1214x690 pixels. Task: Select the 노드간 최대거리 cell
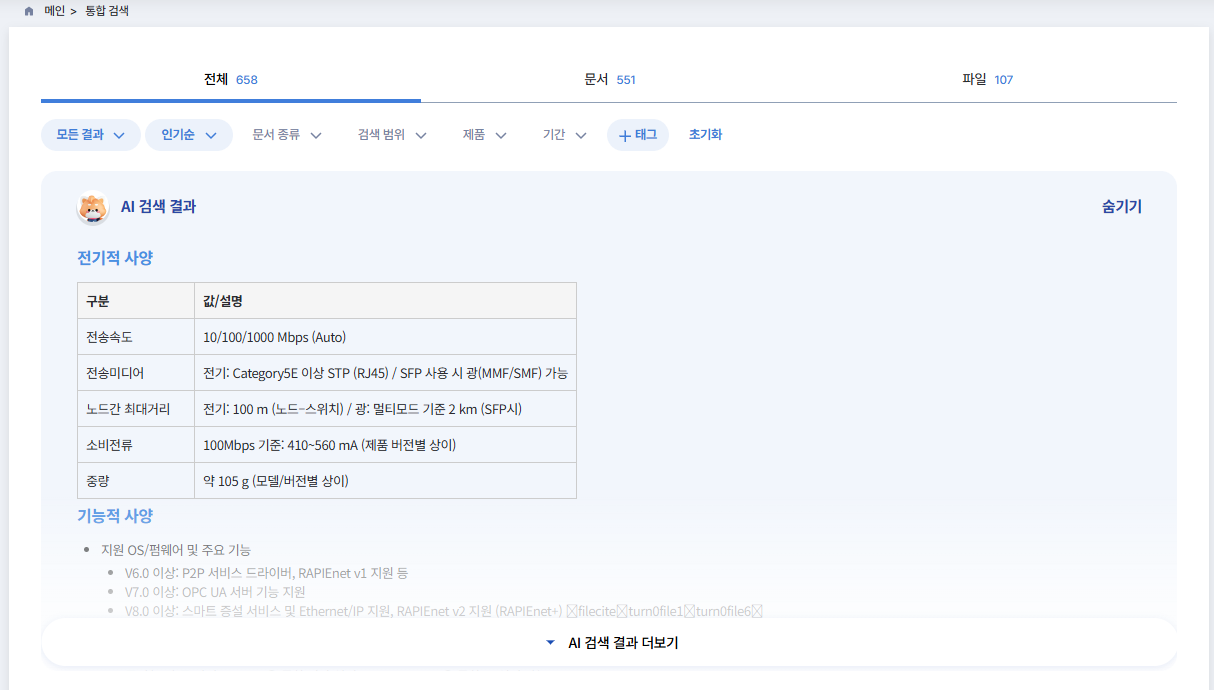pyautogui.click(x=136, y=409)
